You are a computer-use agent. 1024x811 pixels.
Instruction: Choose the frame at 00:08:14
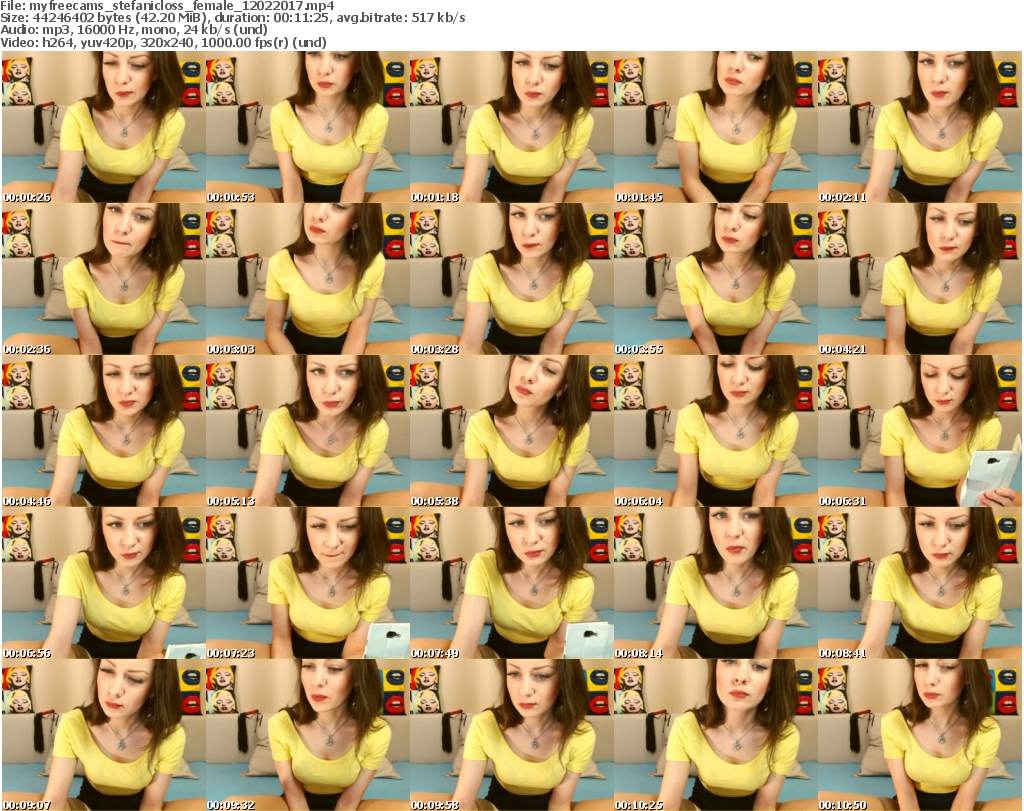tap(716, 583)
